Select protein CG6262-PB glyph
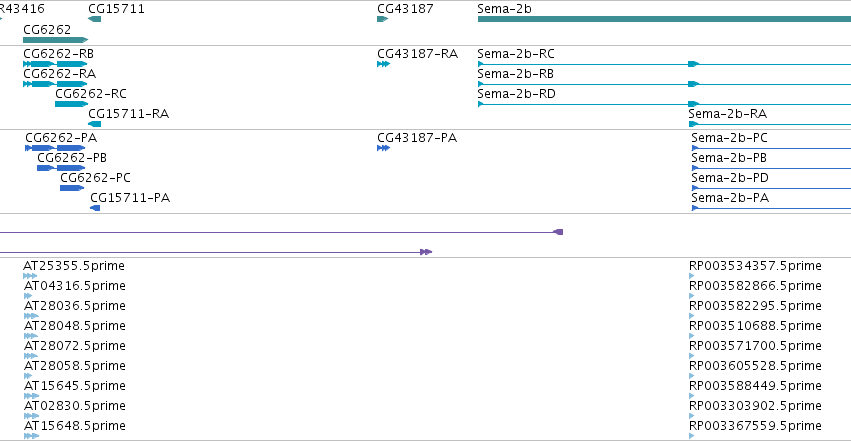 click(61, 168)
